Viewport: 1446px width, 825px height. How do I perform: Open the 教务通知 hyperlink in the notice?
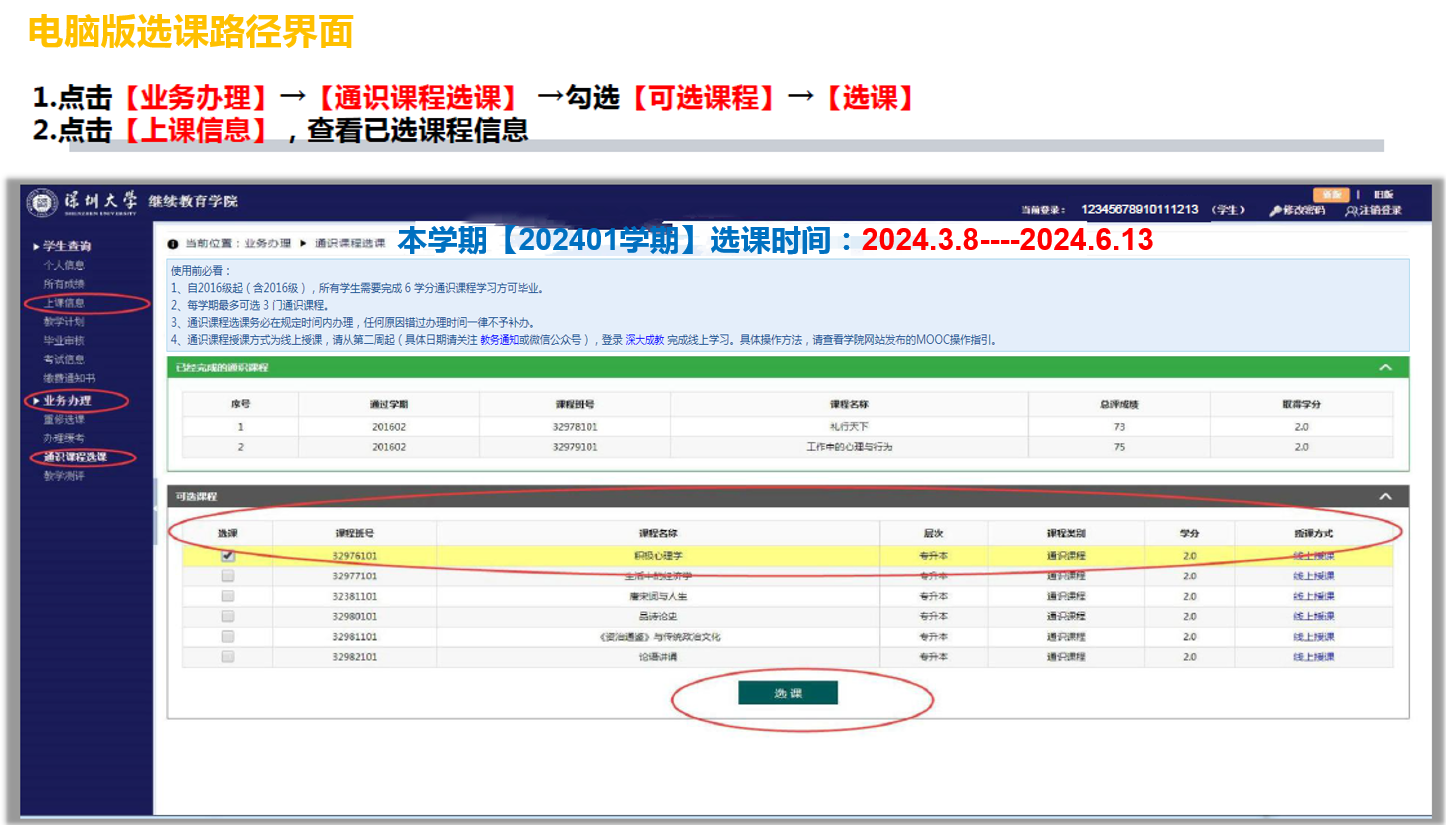tap(499, 340)
